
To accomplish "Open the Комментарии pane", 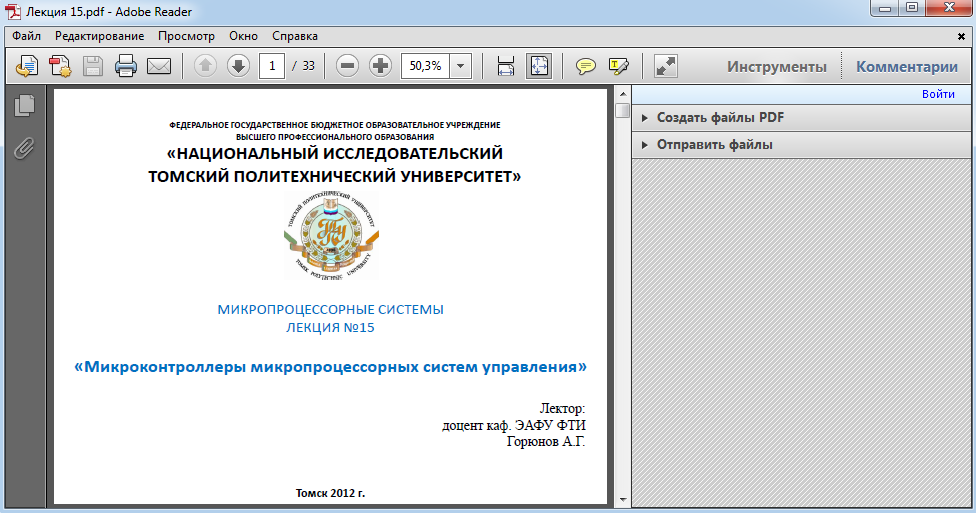I will [x=907, y=67].
